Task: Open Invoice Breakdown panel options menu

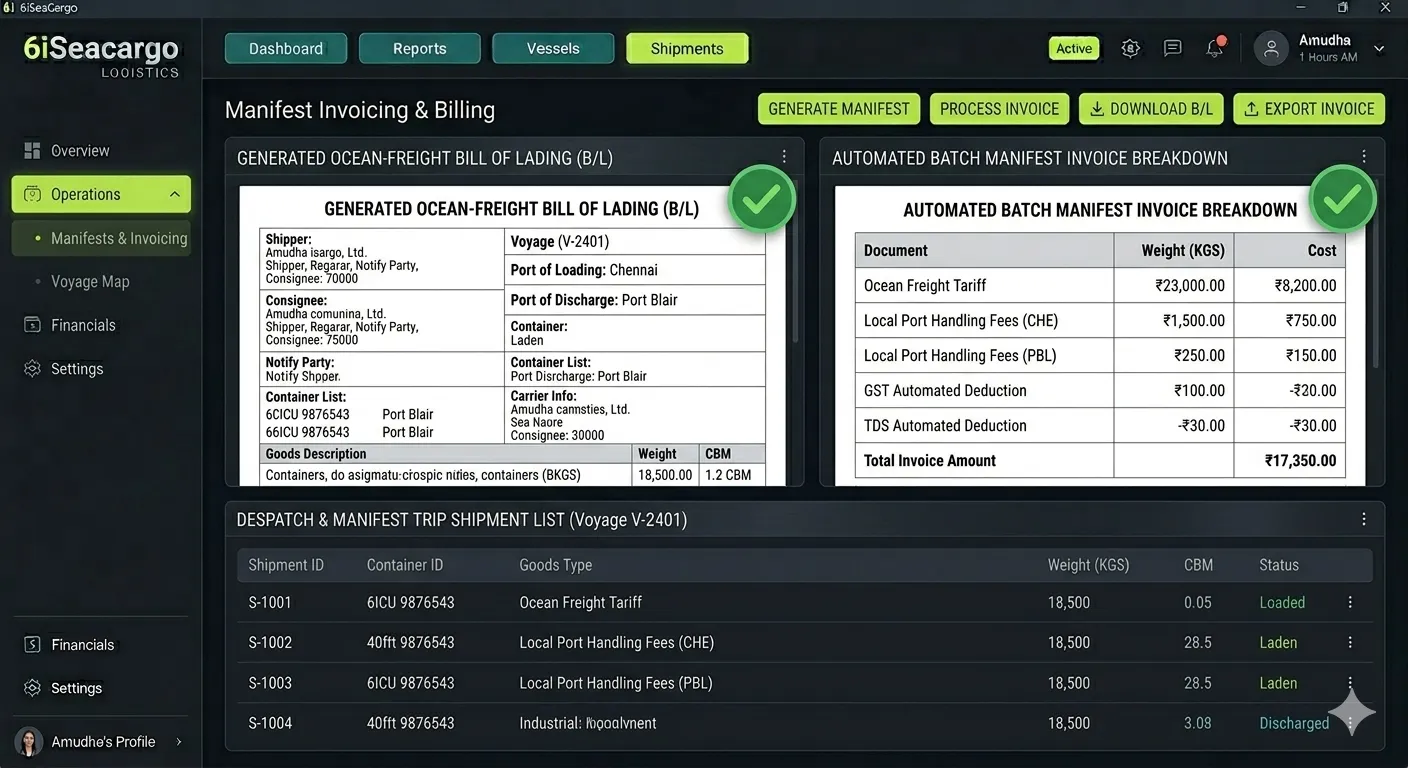Action: pos(1364,157)
